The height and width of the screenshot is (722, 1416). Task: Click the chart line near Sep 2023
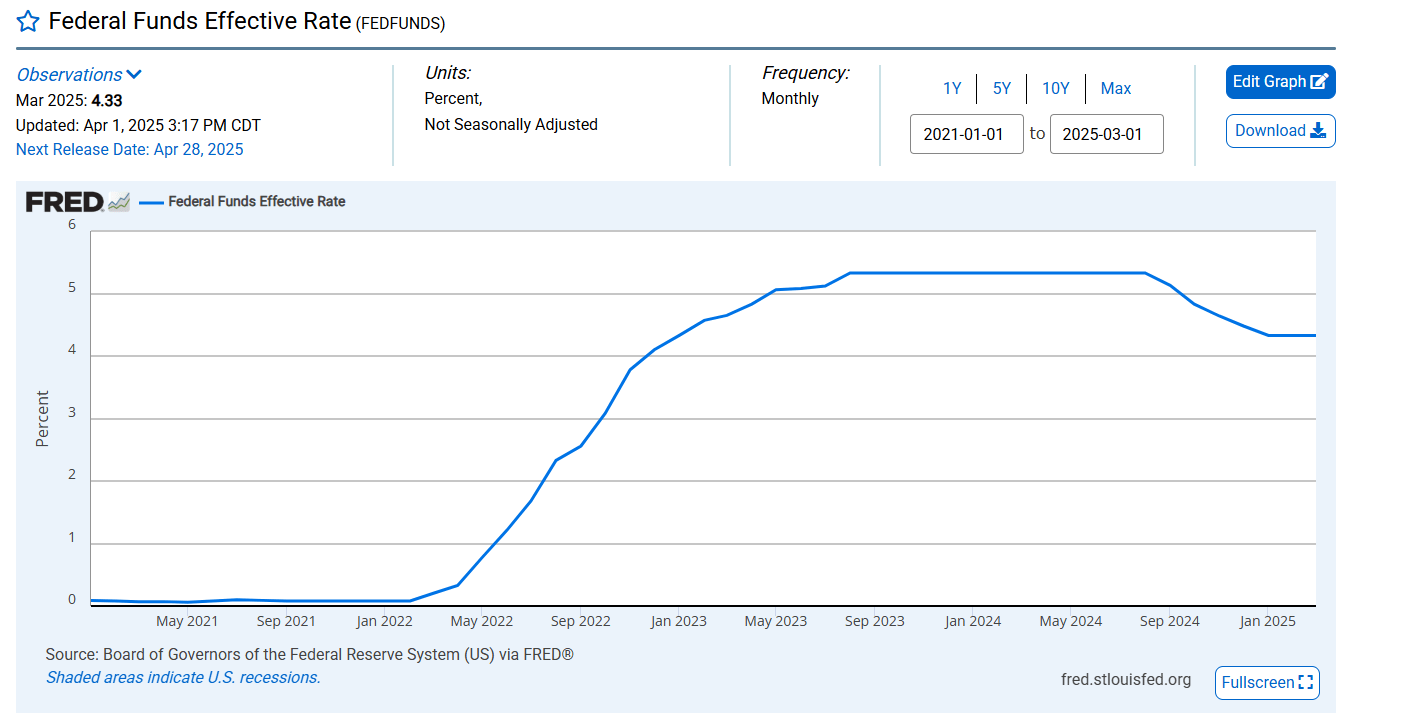875,273
